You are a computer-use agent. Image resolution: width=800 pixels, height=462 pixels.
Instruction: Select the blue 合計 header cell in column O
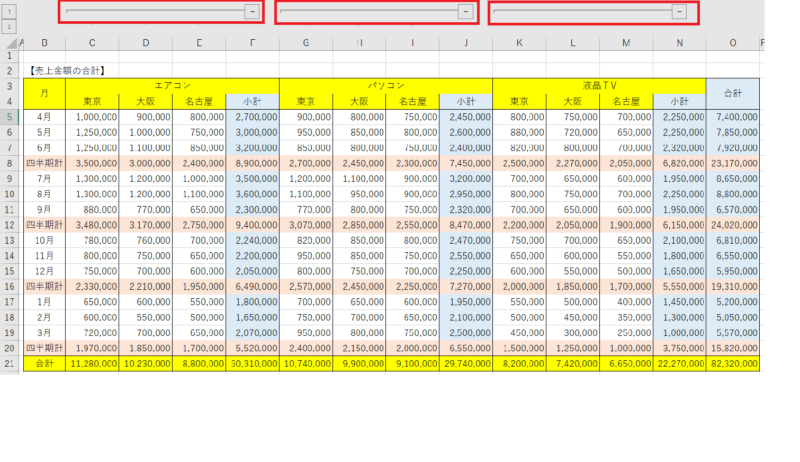(733, 94)
